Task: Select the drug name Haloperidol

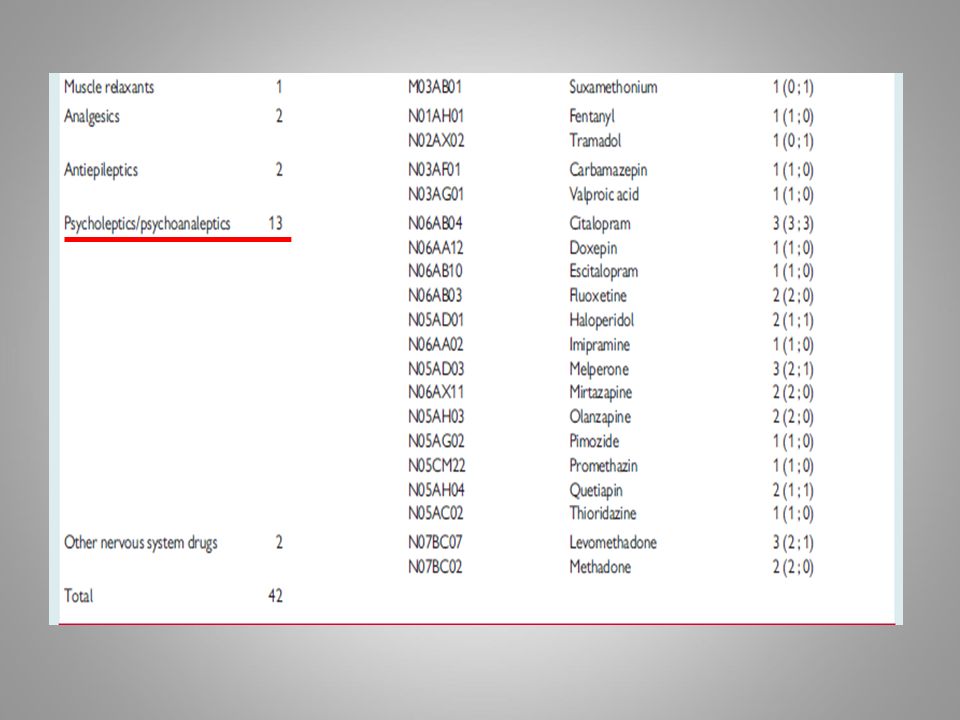Action: point(602,321)
